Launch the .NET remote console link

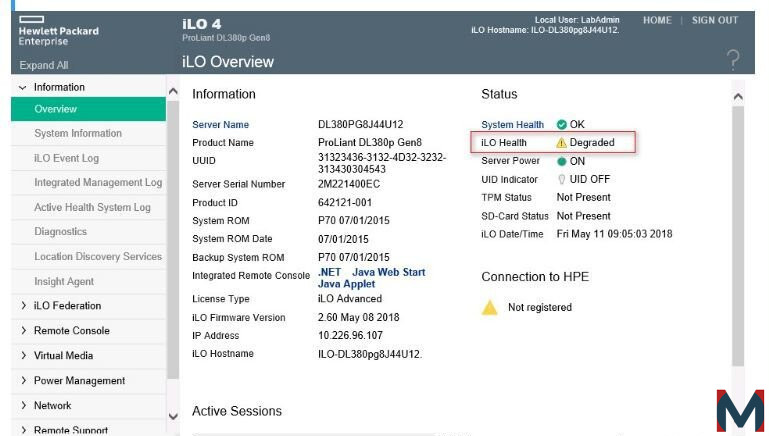330,272
